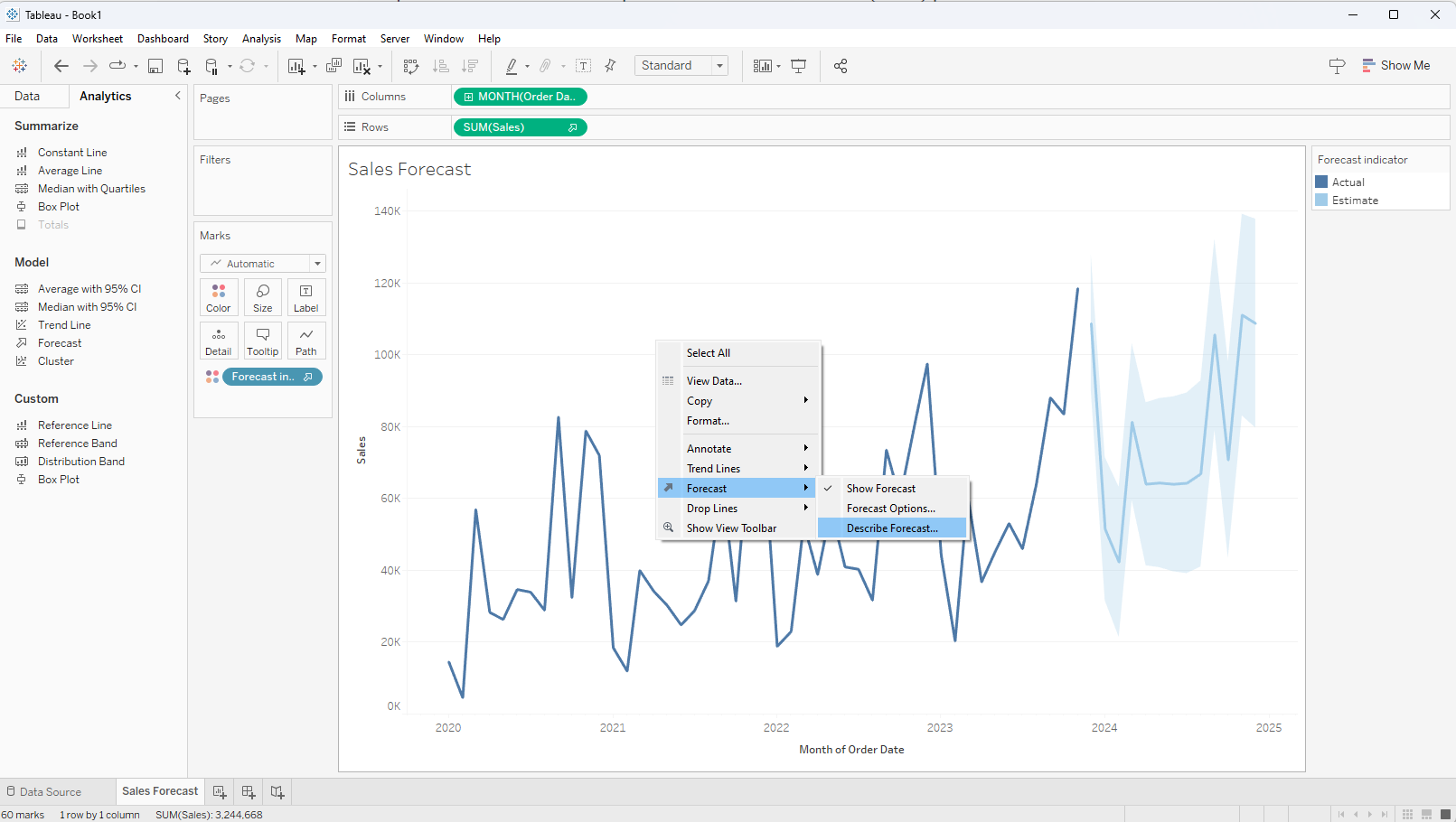The width and height of the screenshot is (1456, 822).
Task: Click the Label marks card
Action: click(x=305, y=297)
